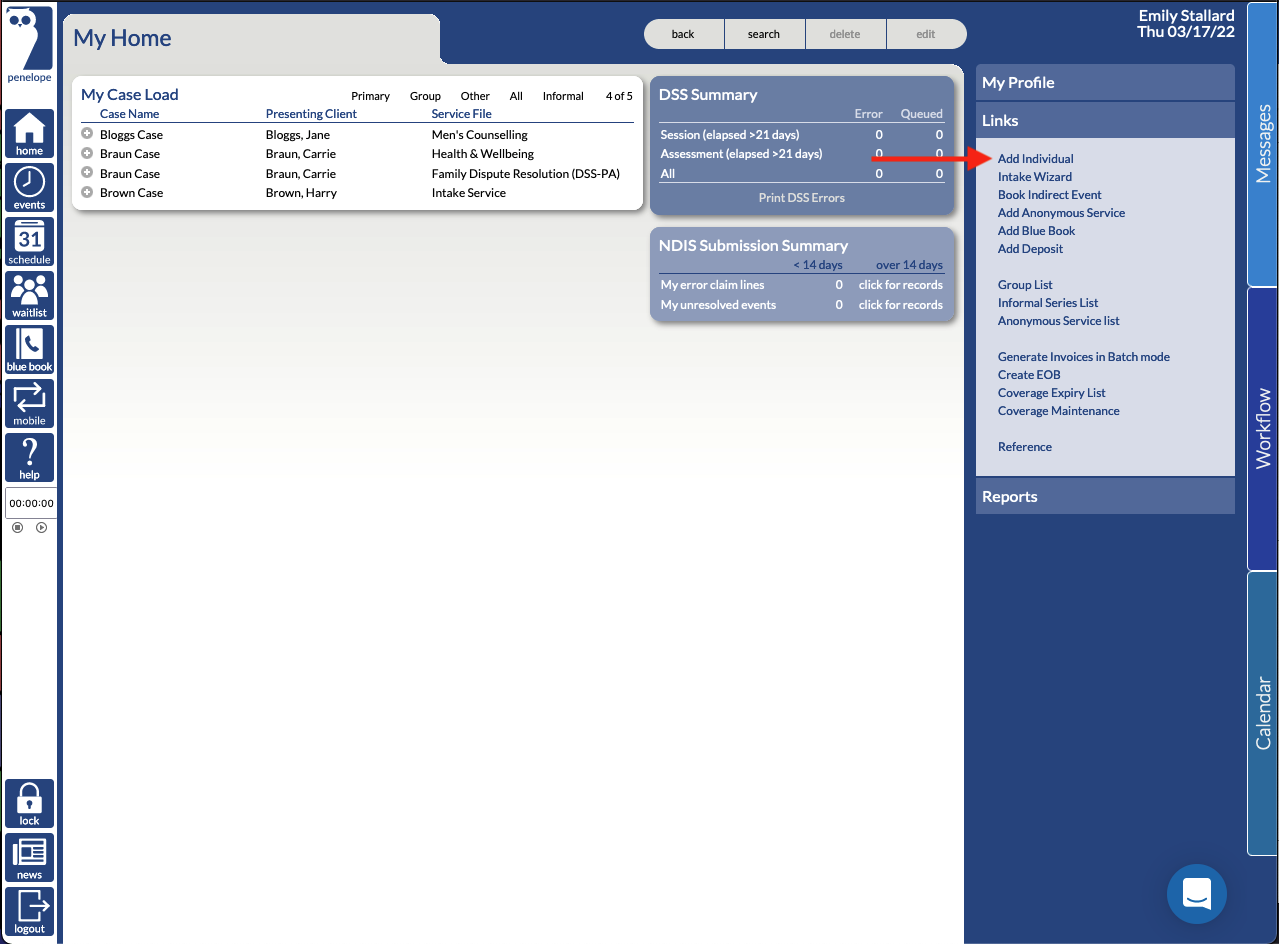
Task: Open Anonymous Service list link
Action: coord(1058,321)
